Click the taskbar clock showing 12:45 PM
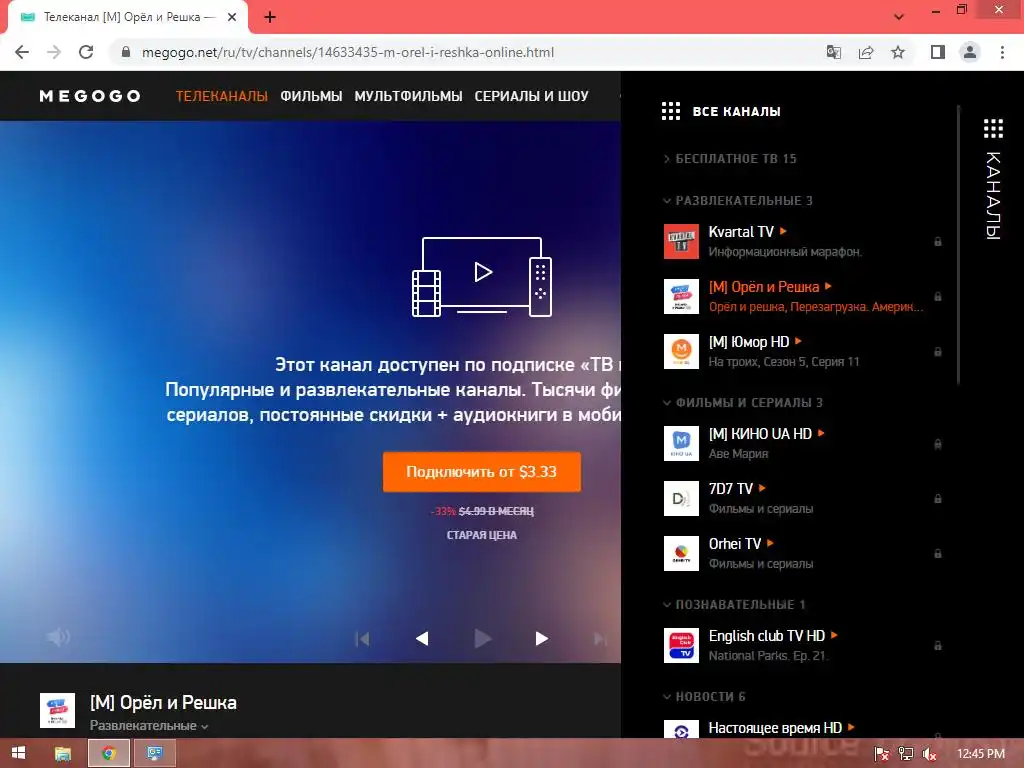1024x768 pixels. coord(981,754)
